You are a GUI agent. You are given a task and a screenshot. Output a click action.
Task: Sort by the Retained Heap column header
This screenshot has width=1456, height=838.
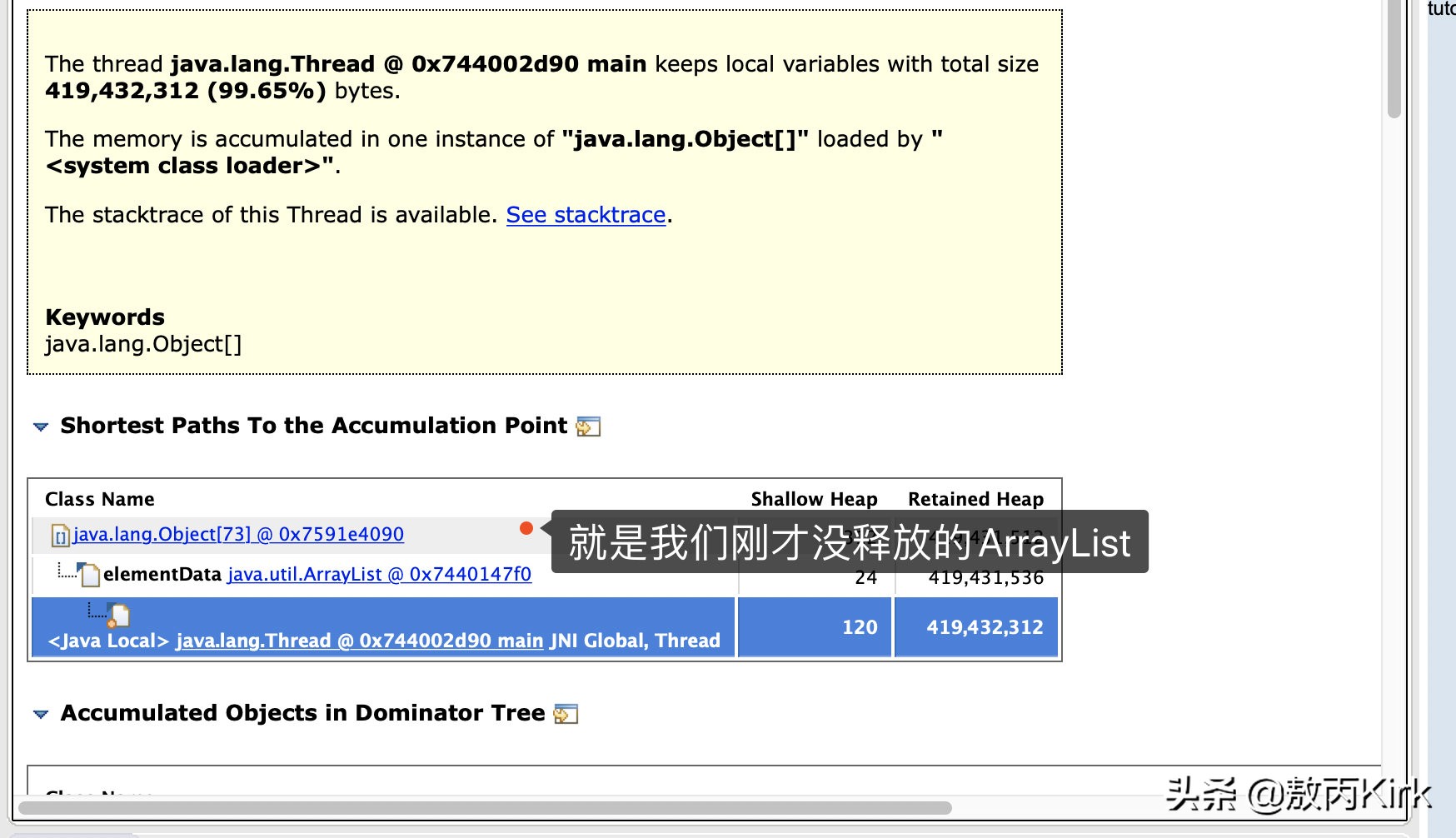[975, 499]
